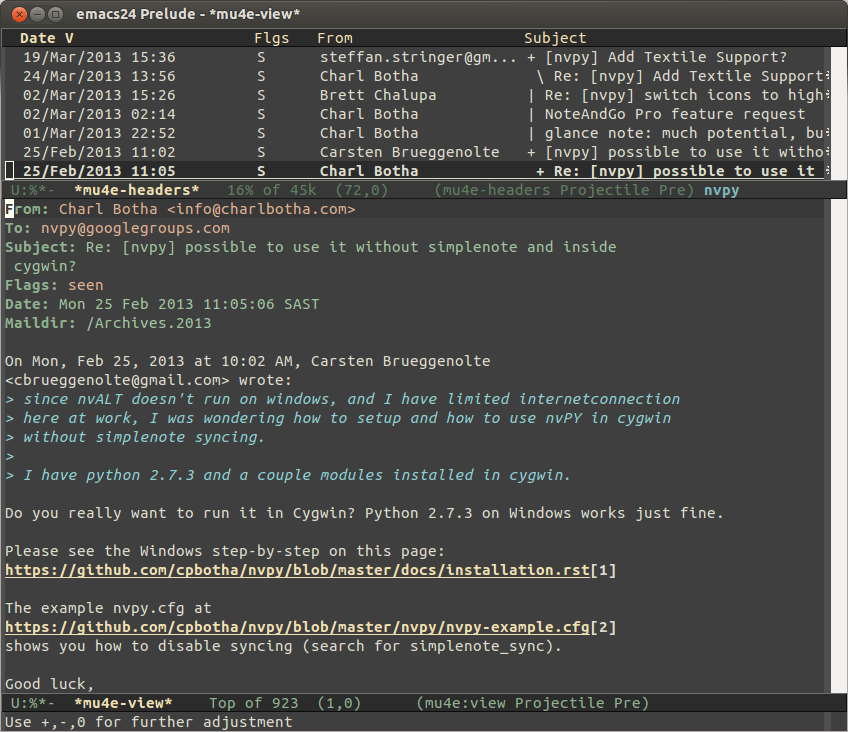Click the quoted address cbrueggenolte@gmail.com
The image size is (848, 732).
point(117,380)
